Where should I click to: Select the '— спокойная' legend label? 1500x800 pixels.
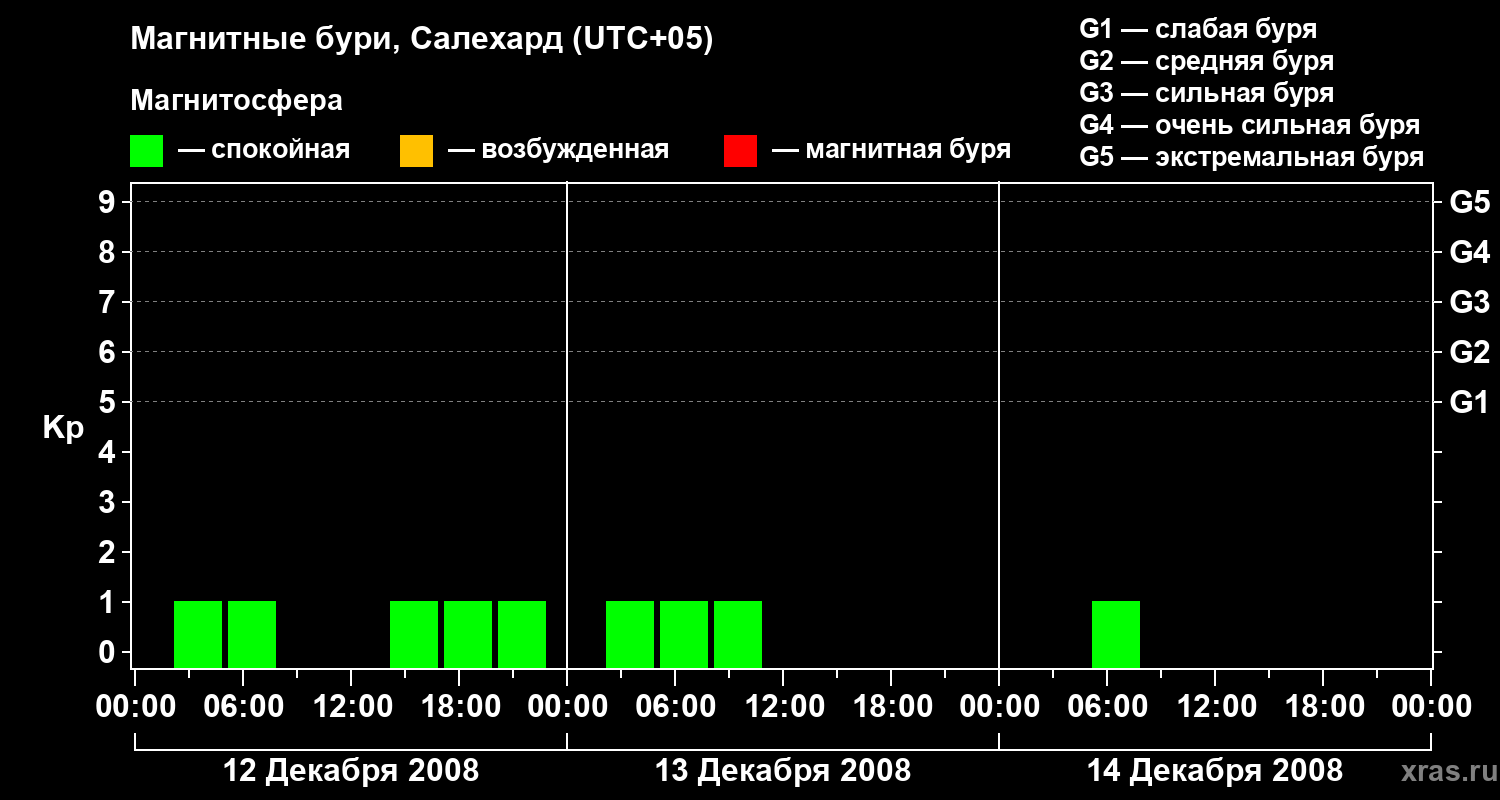tap(264, 151)
